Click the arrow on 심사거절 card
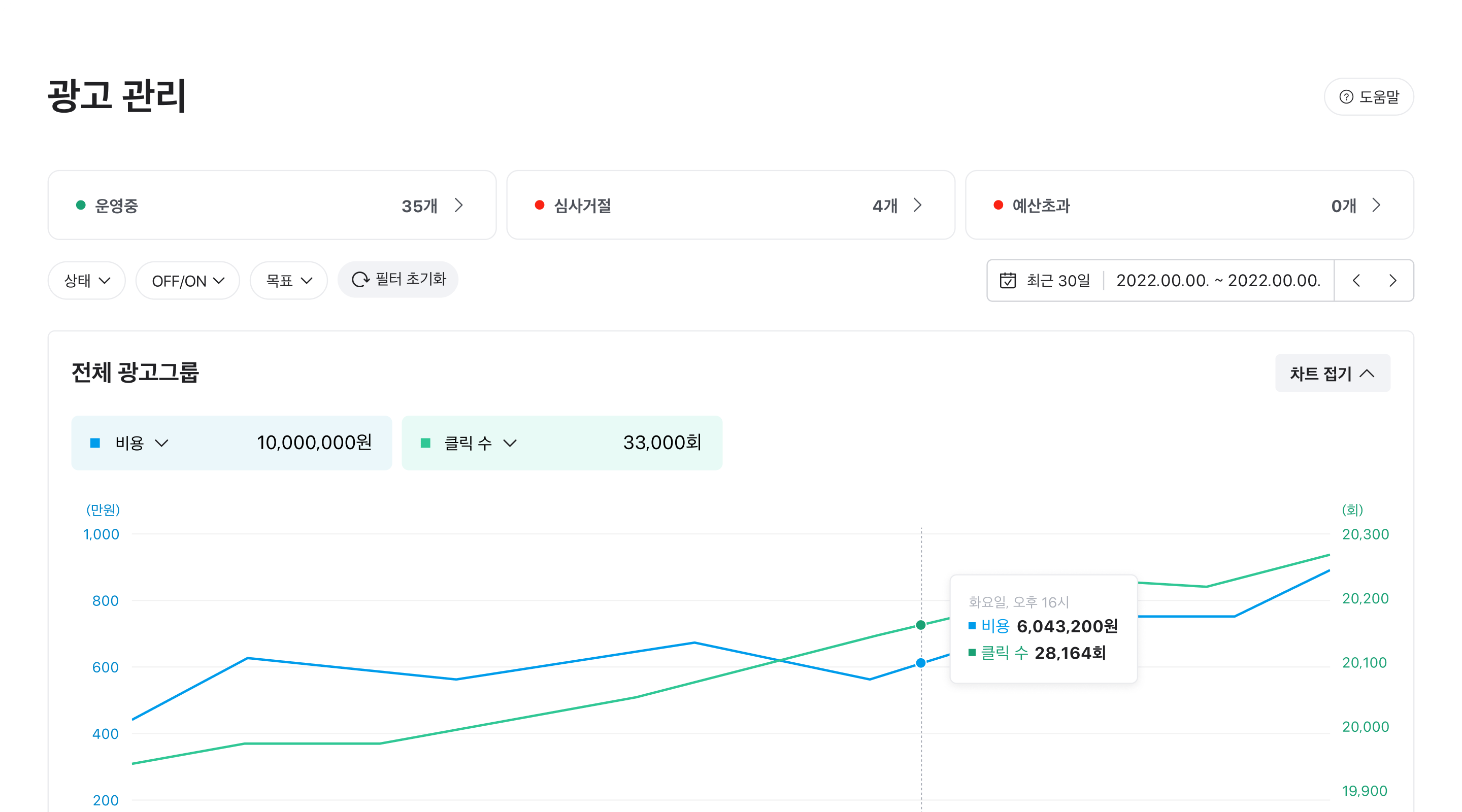Viewport: 1462px width, 812px height. pyautogui.click(x=917, y=206)
